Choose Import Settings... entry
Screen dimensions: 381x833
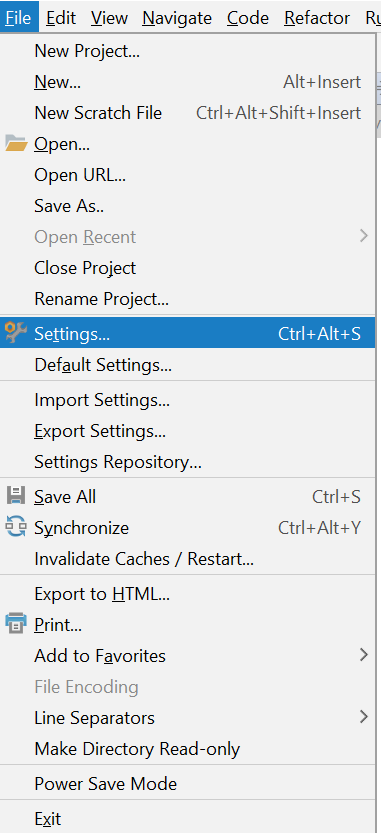(188, 400)
